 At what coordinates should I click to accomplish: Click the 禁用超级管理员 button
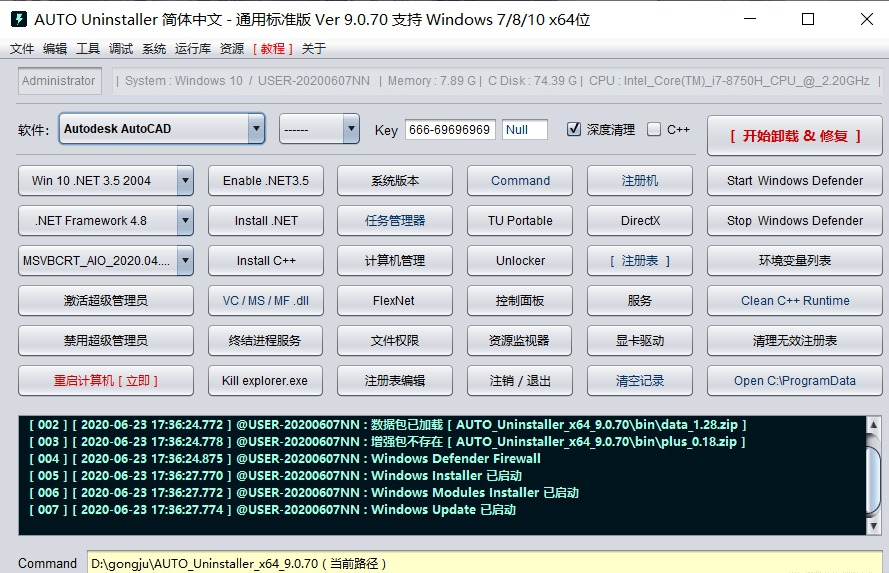click(x=105, y=341)
